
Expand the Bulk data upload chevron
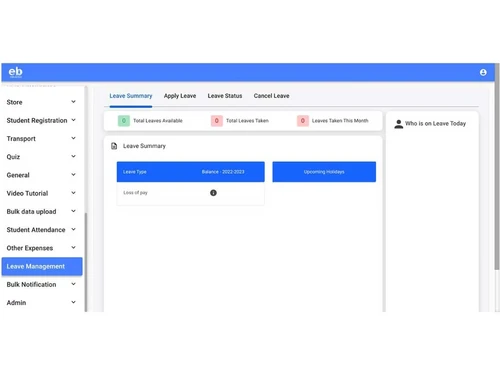[73, 211]
